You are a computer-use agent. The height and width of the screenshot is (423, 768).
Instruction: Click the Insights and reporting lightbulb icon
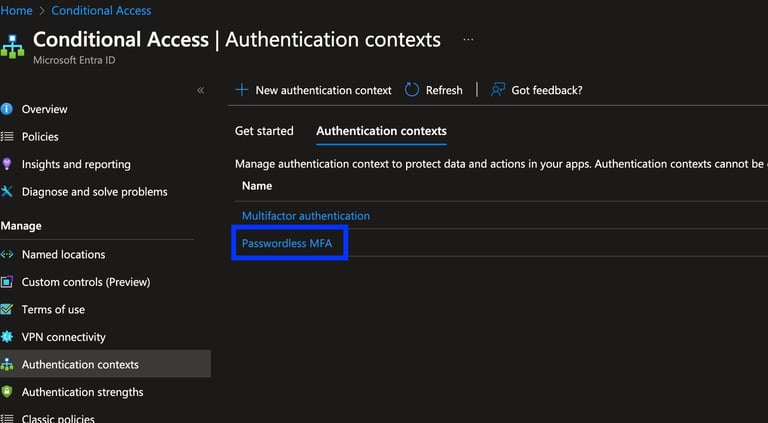[6, 164]
